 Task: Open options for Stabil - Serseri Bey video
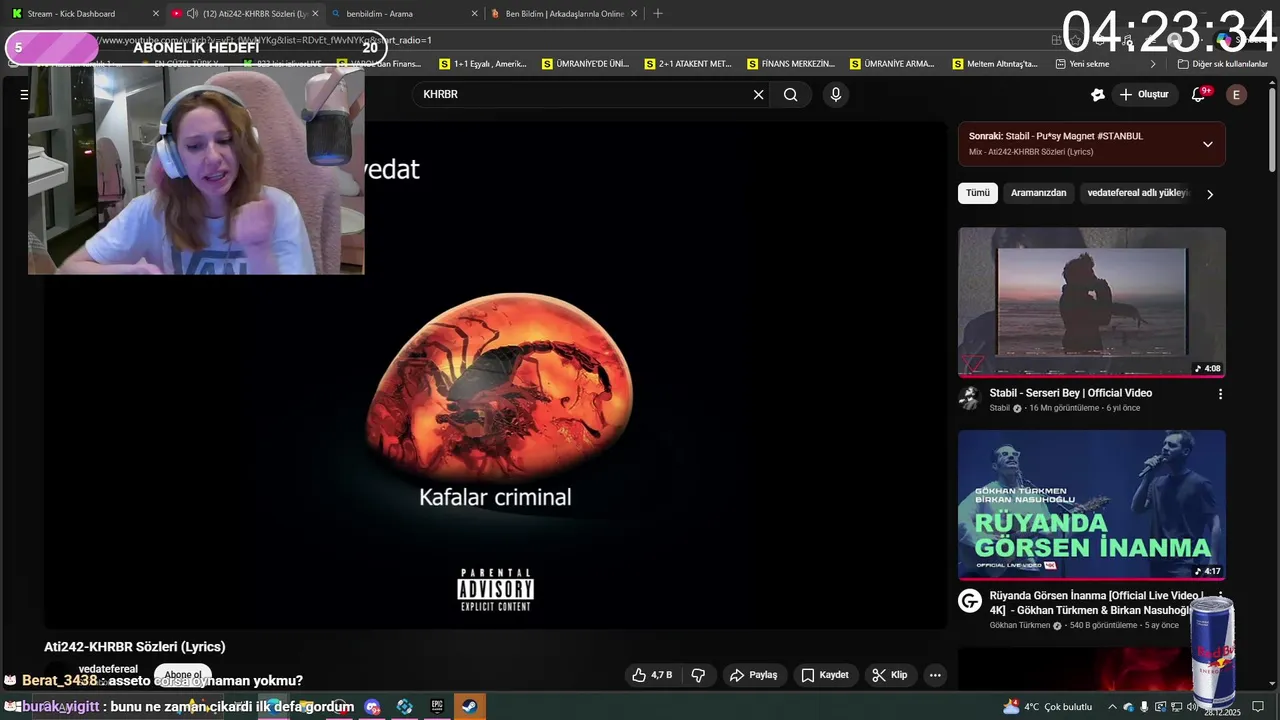pos(1220,394)
